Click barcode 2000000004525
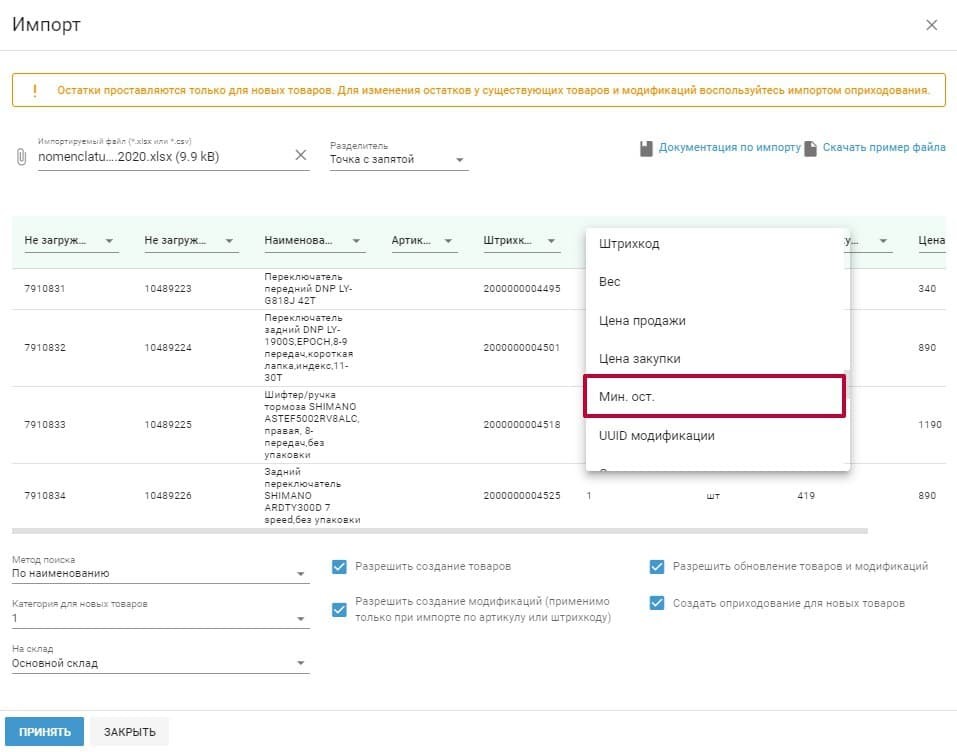The width and height of the screenshot is (957, 752). click(522, 496)
